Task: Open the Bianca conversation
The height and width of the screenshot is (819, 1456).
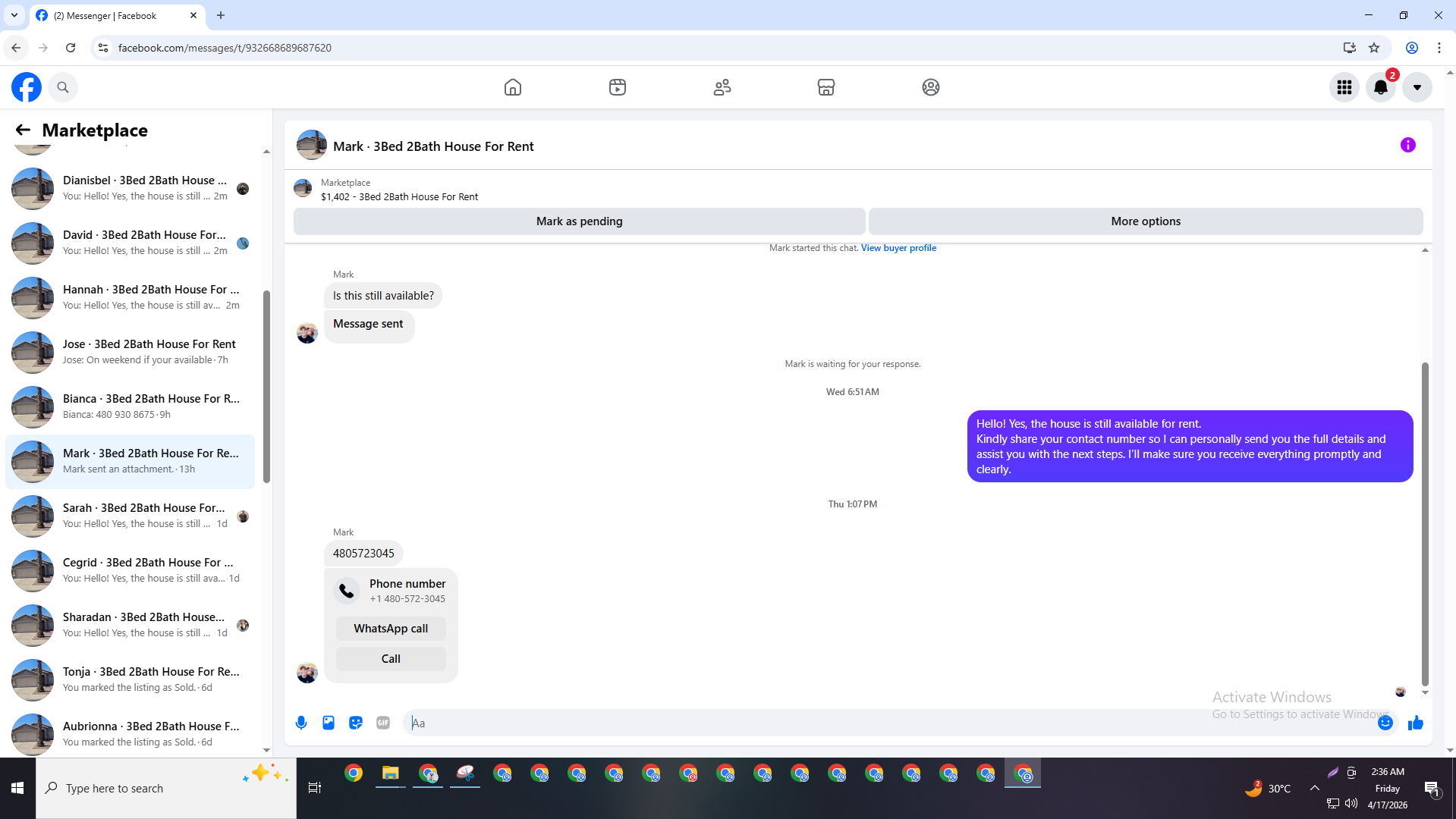Action: click(130, 406)
